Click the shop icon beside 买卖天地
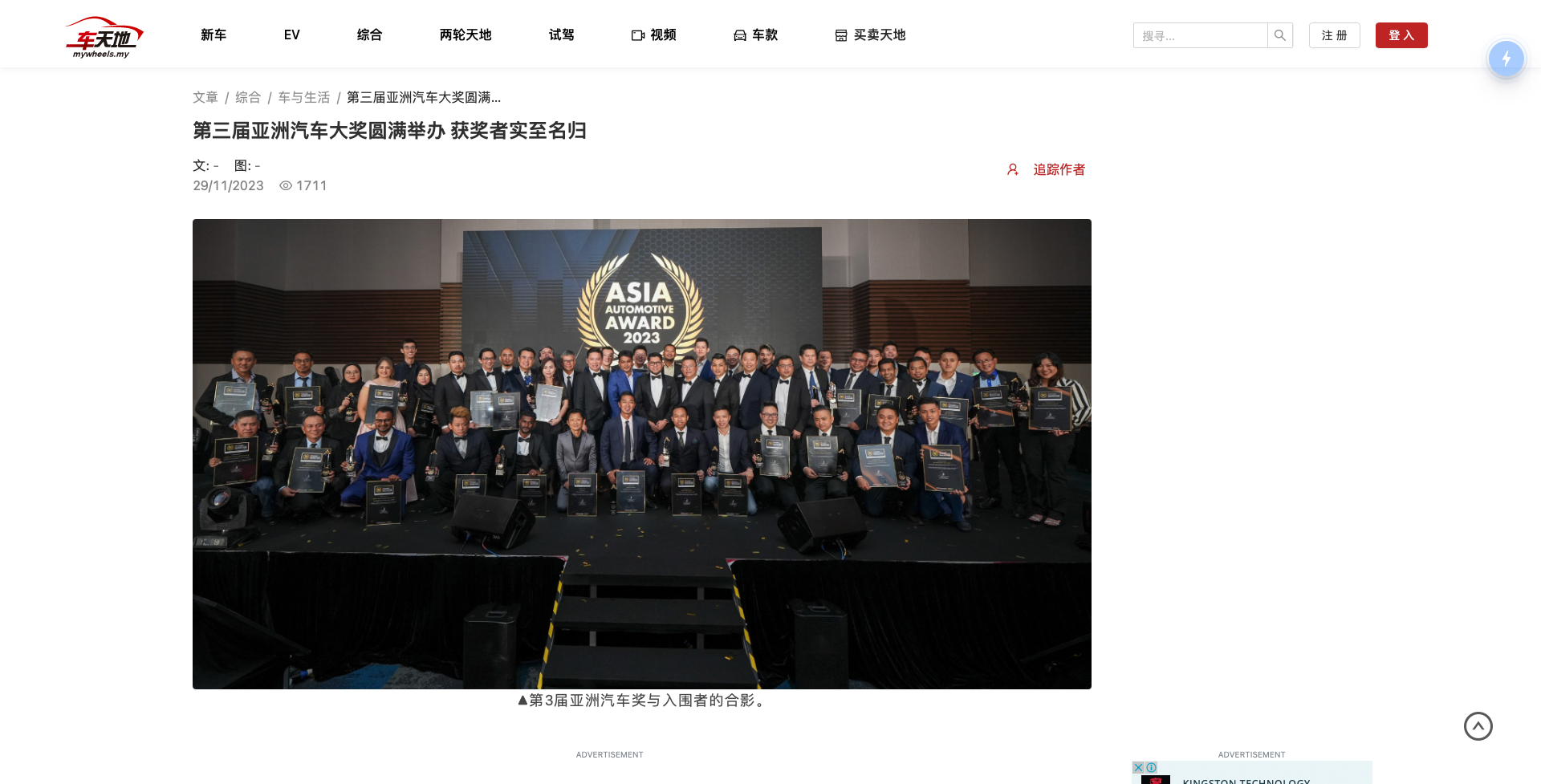The height and width of the screenshot is (784, 1541). [x=841, y=35]
